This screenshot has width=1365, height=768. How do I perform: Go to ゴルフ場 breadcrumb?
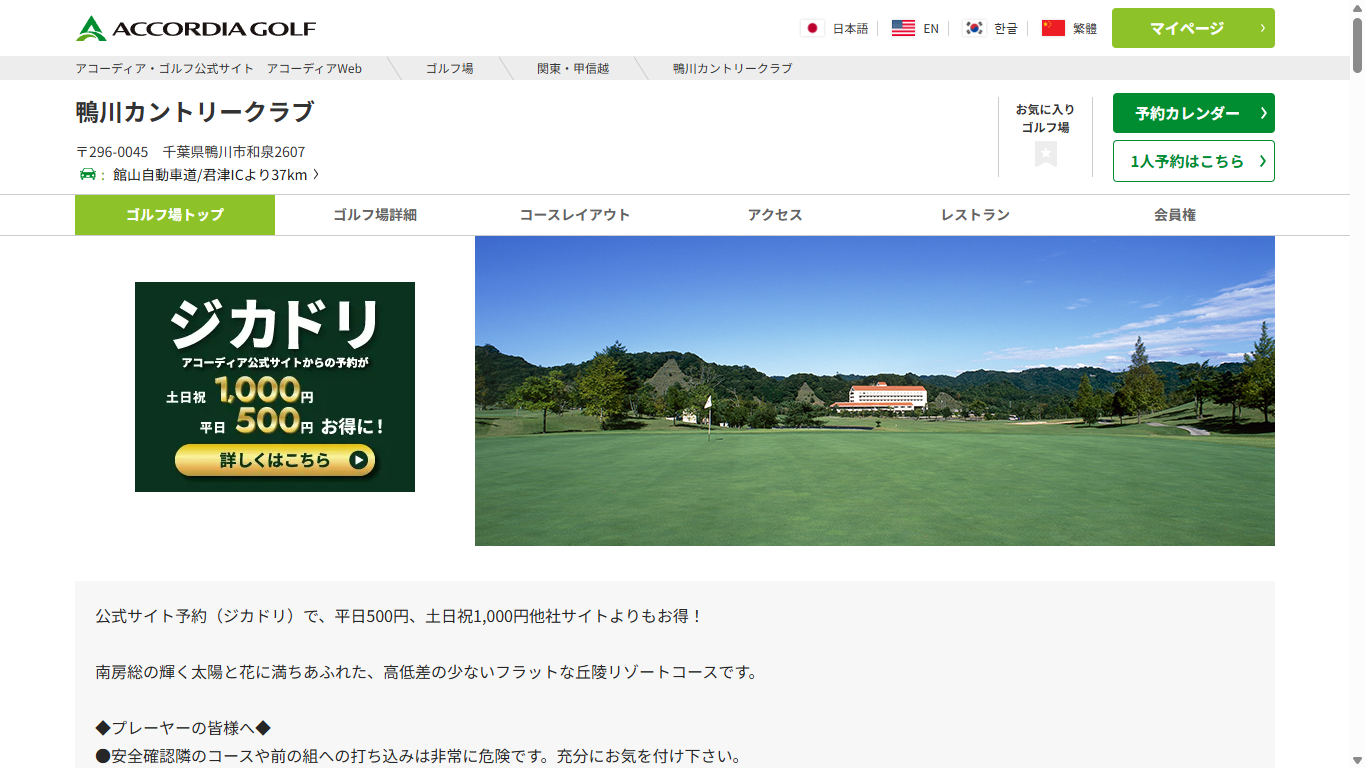click(x=449, y=68)
